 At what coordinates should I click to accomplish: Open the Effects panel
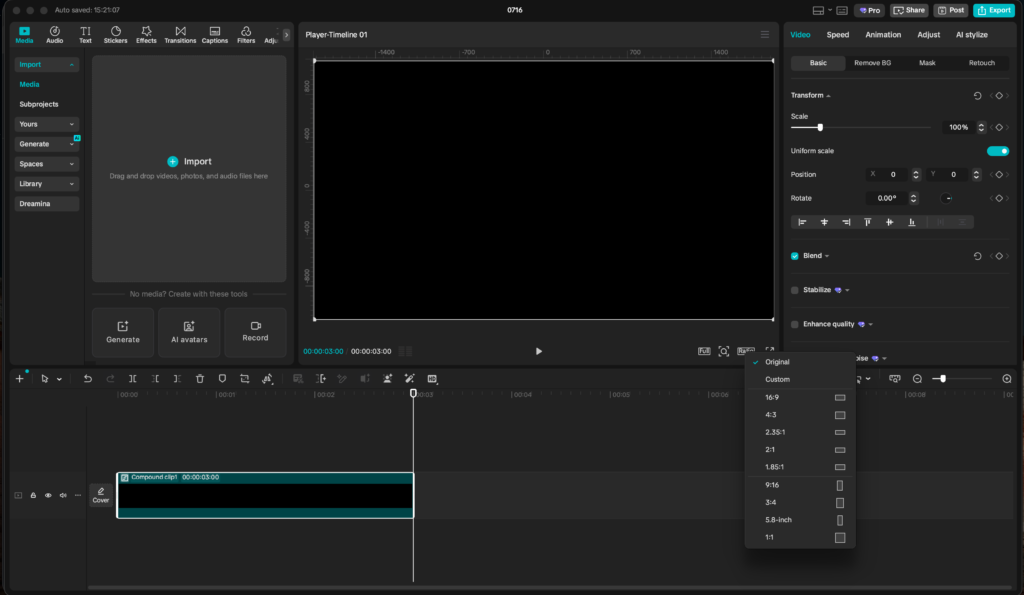coord(146,35)
